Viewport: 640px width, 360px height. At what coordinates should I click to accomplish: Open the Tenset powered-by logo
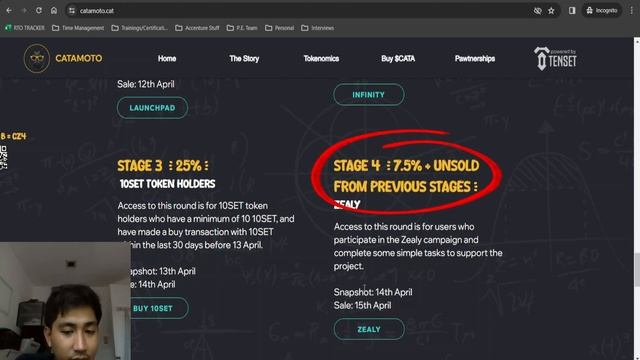555,58
